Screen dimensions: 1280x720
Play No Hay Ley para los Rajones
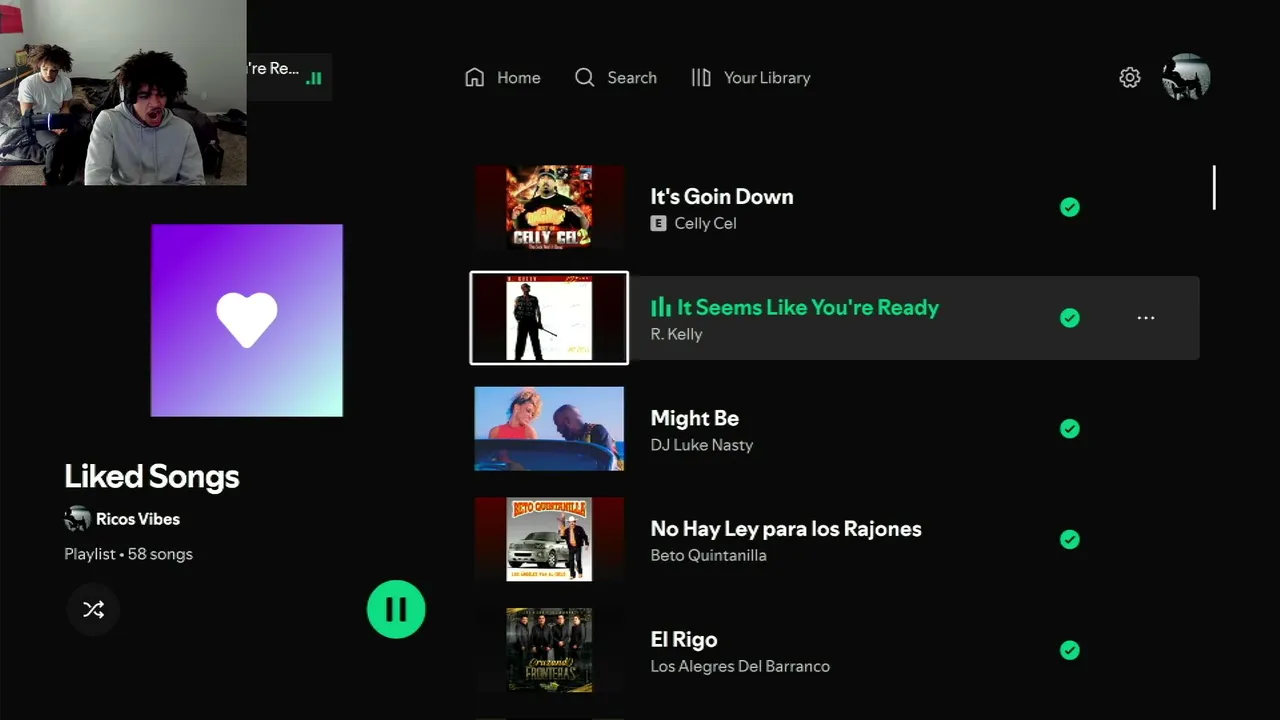point(786,528)
